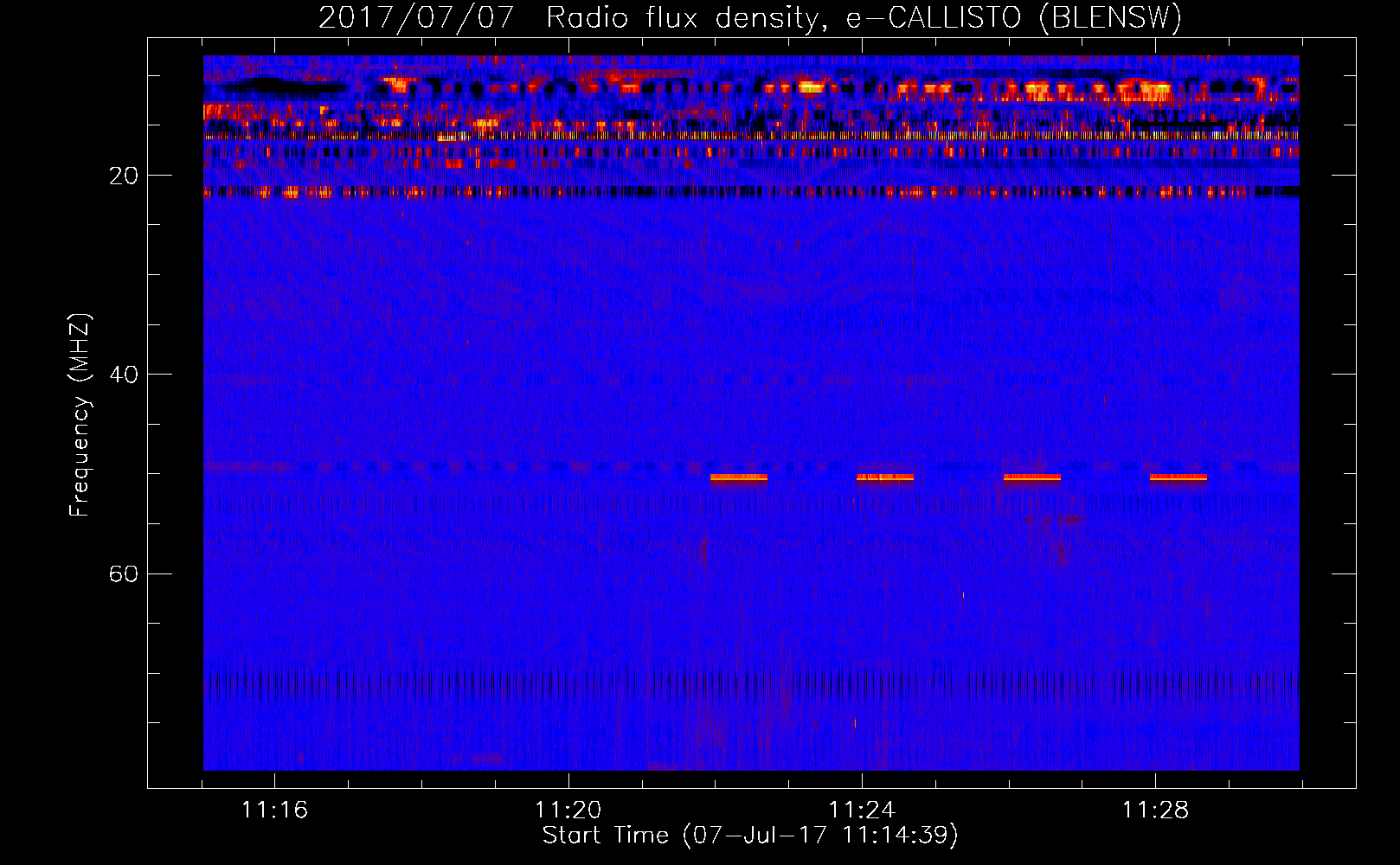Click the first red burst segment near 11:22
Viewport: 1400px width, 865px height.
739,477
